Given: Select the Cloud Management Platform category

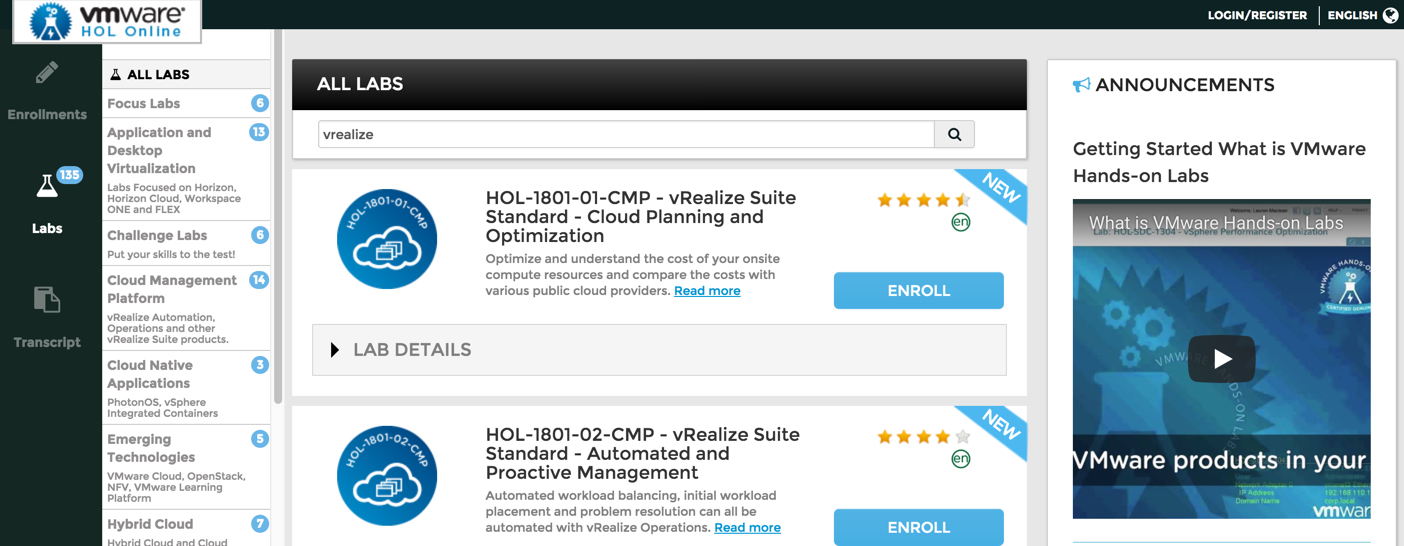Looking at the screenshot, I should (172, 289).
